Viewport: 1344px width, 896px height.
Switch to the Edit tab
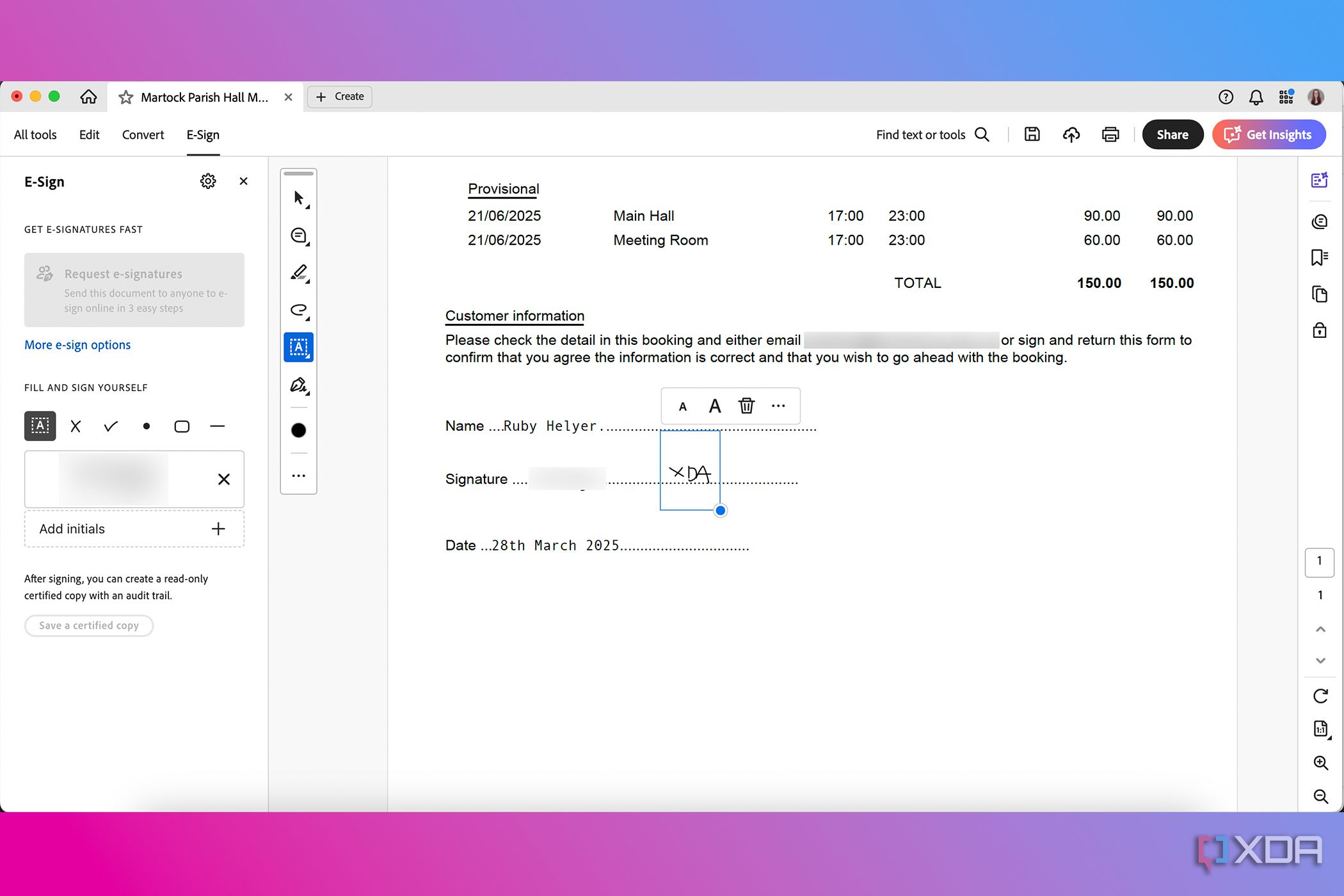coord(90,135)
